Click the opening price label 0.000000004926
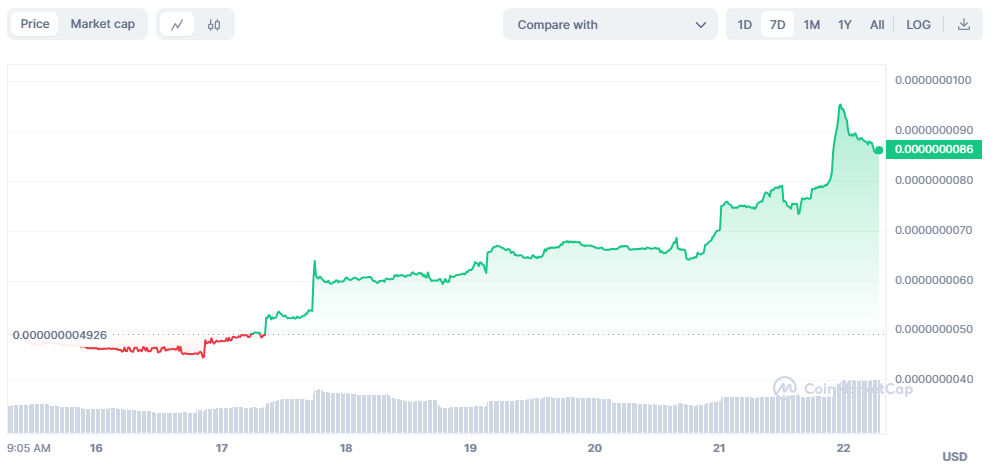The image size is (997, 472). 59,335
